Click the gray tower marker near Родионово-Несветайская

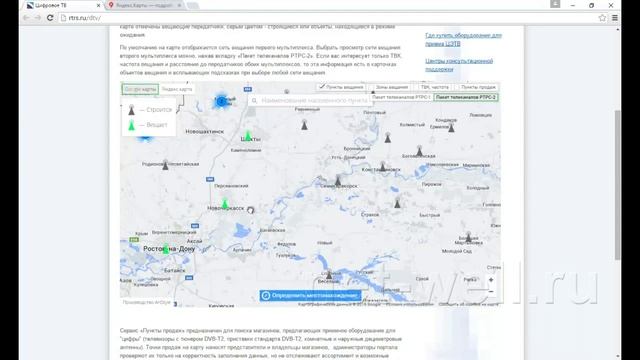[165, 164]
